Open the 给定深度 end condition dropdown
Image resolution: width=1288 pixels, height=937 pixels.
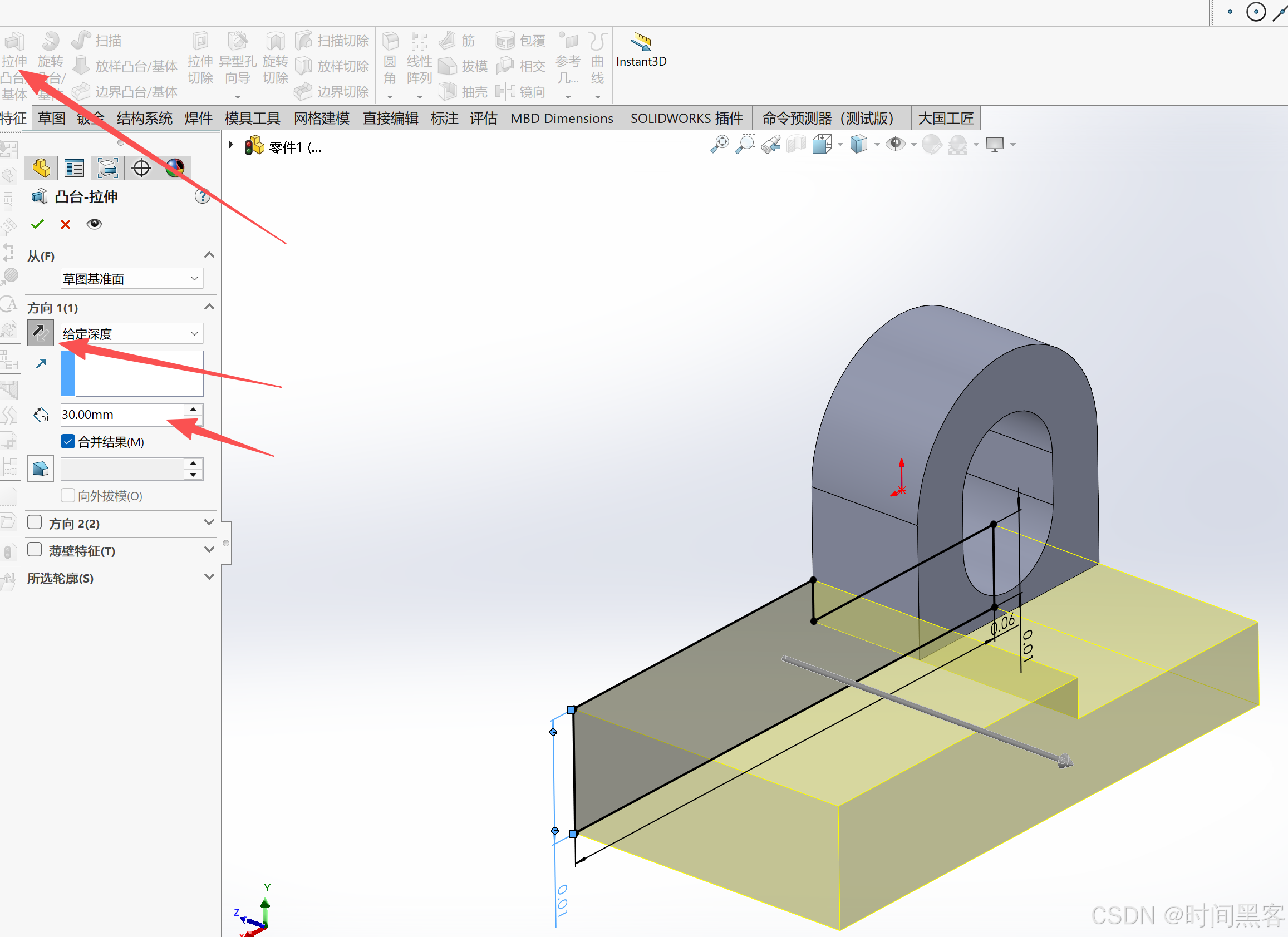click(132, 334)
